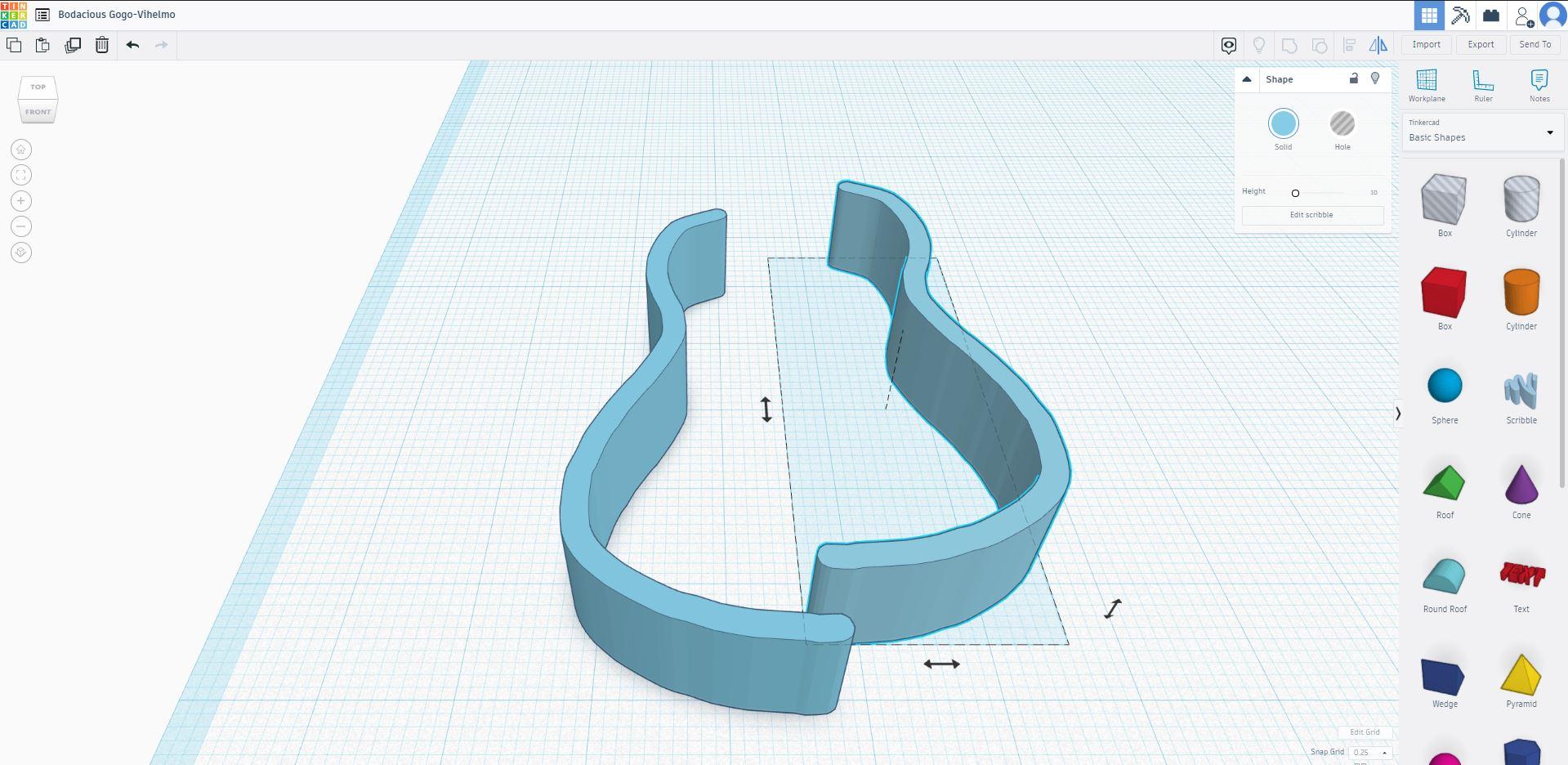
Task: Hide the shape with the panel light bulb
Action: click(1375, 78)
